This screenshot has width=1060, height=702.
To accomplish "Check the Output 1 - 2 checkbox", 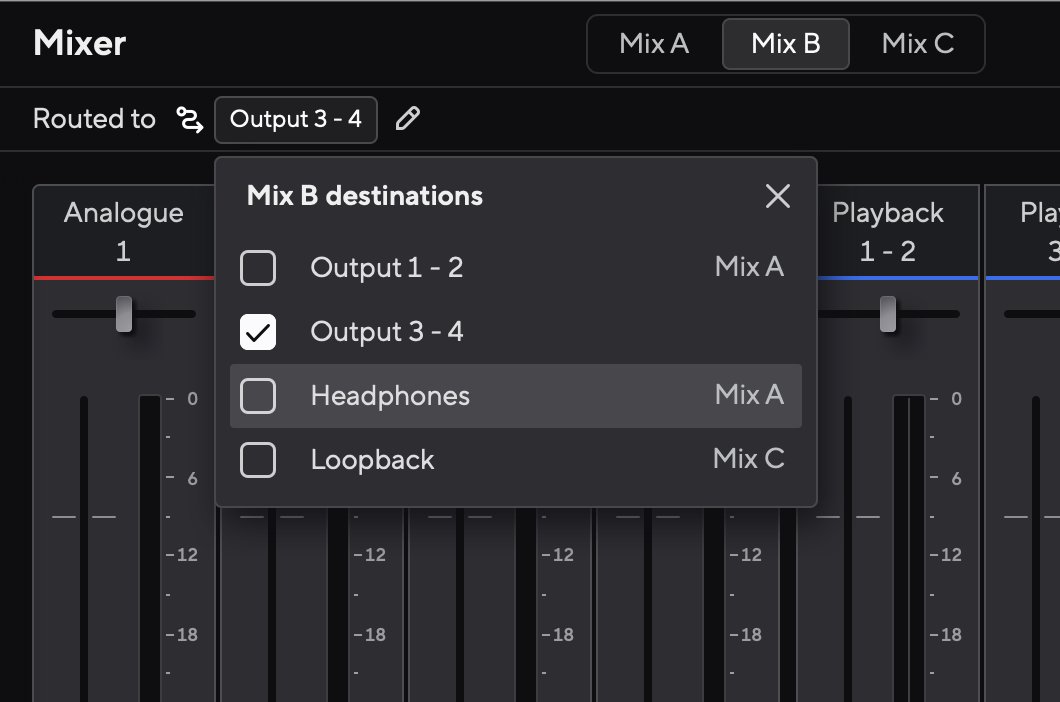I will [x=258, y=268].
